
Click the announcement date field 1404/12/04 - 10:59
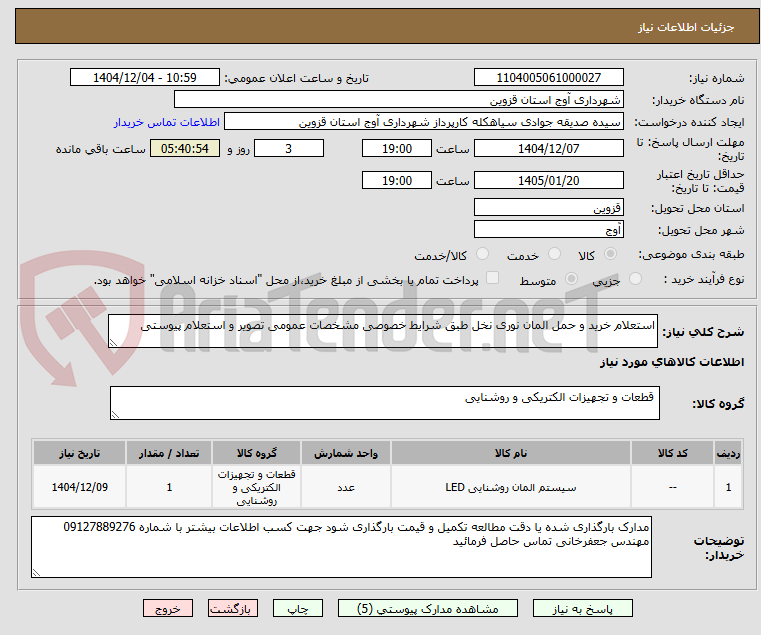tap(145, 78)
